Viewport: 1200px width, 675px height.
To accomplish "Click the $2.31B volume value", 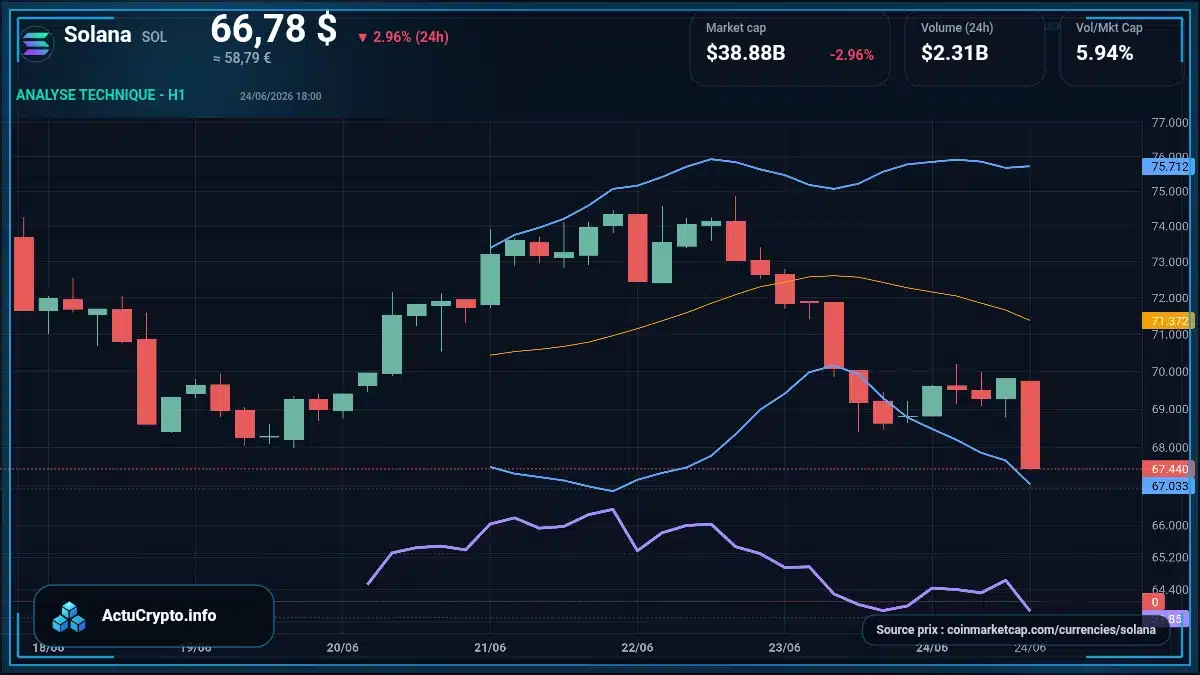I will 954,54.
